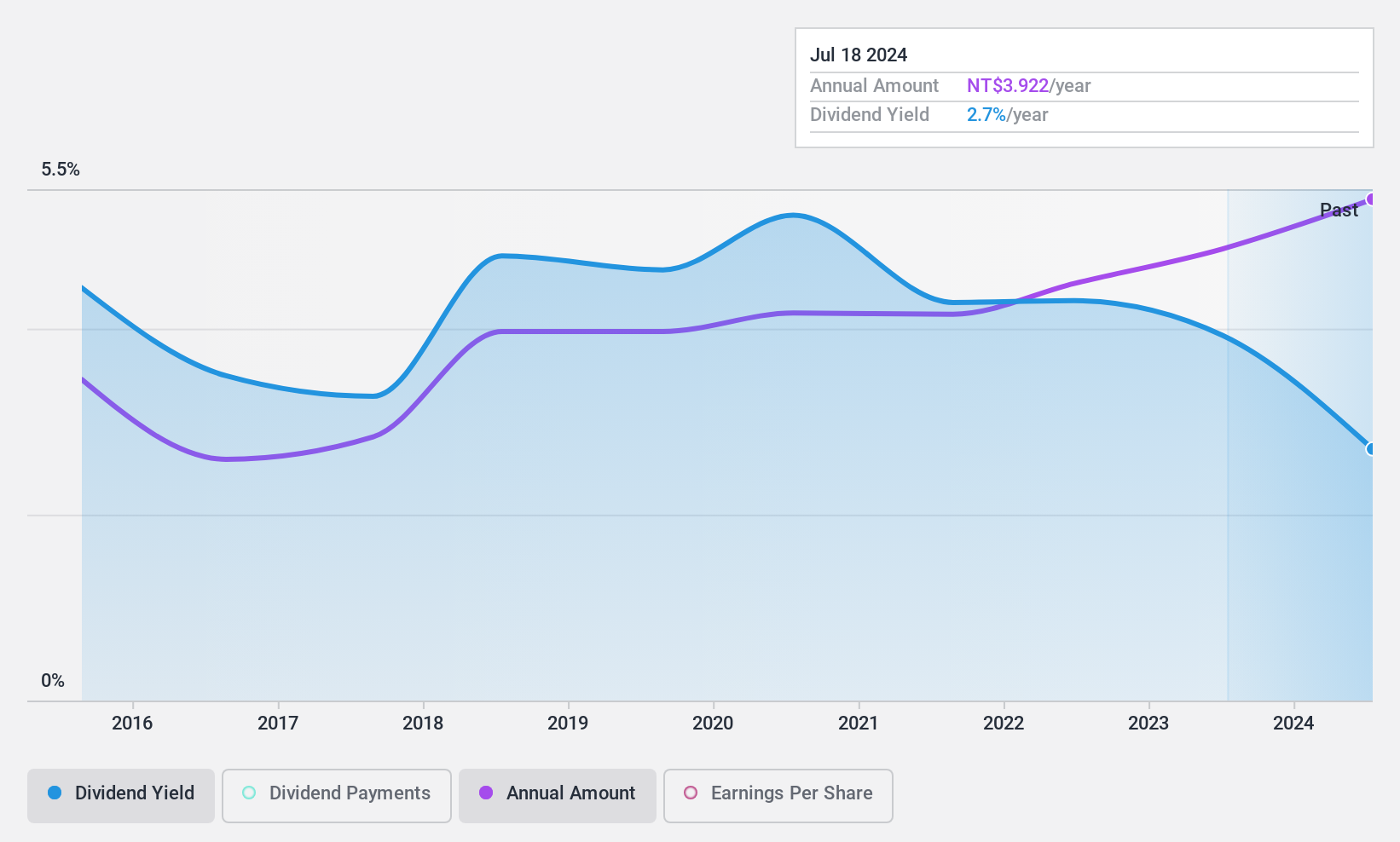Click the 2024 x-axis label
This screenshot has width=1400, height=842.
[x=1293, y=724]
